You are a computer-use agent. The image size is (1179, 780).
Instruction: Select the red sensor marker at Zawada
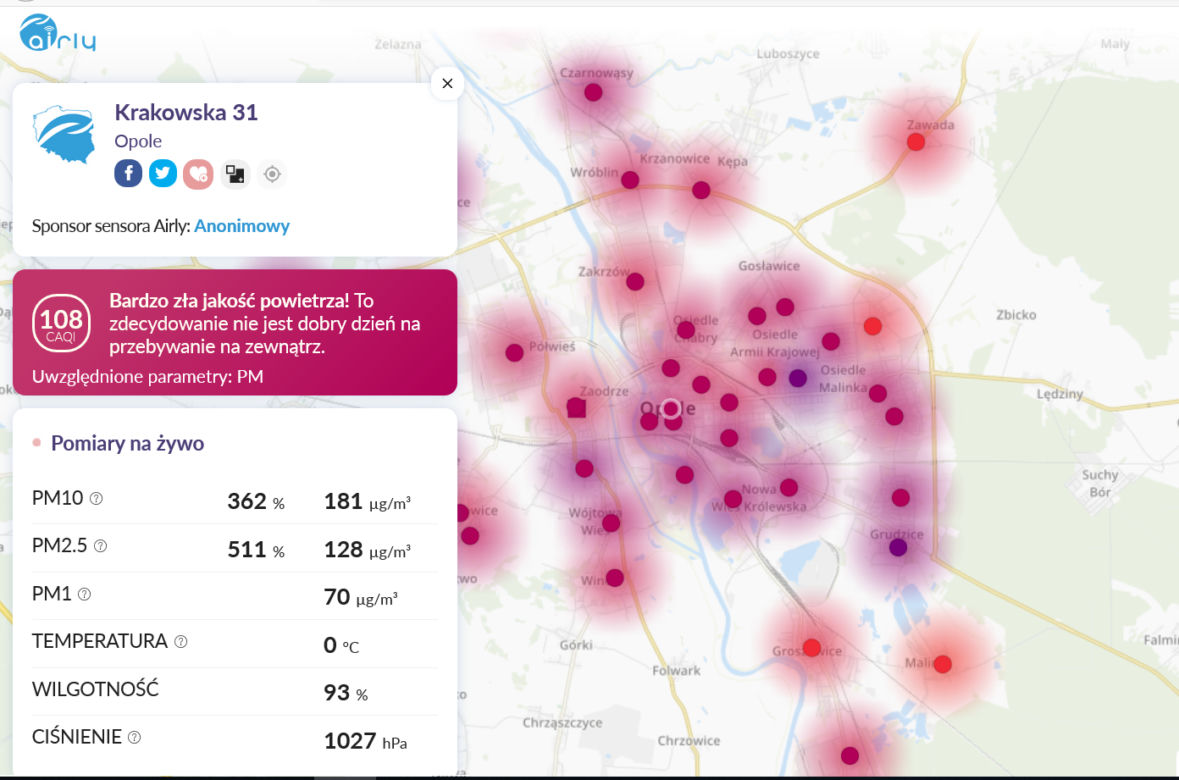click(x=916, y=142)
